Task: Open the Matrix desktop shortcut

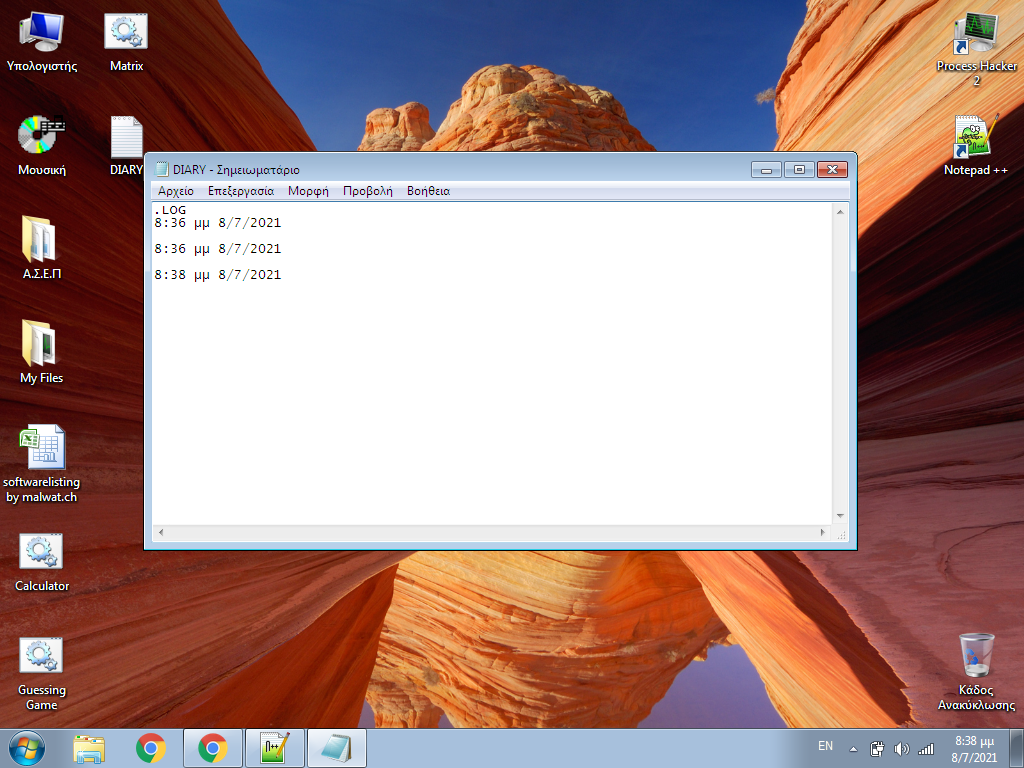Action: pos(124,30)
